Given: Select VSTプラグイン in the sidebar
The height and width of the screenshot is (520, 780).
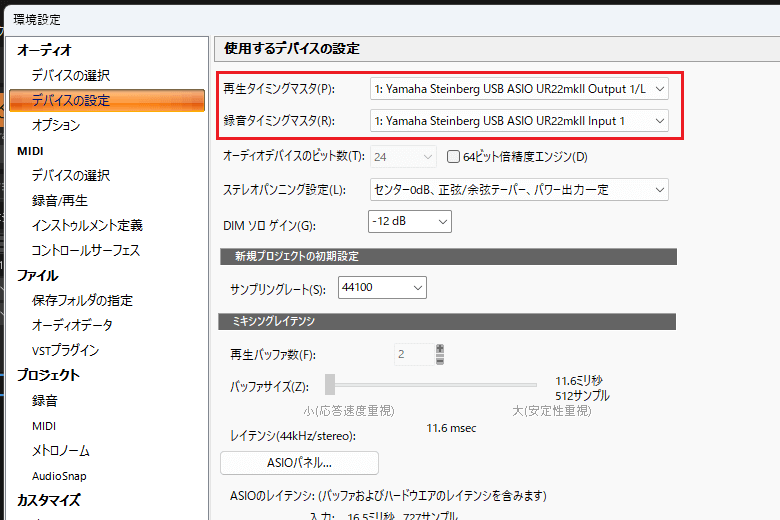Looking at the screenshot, I should [x=65, y=350].
